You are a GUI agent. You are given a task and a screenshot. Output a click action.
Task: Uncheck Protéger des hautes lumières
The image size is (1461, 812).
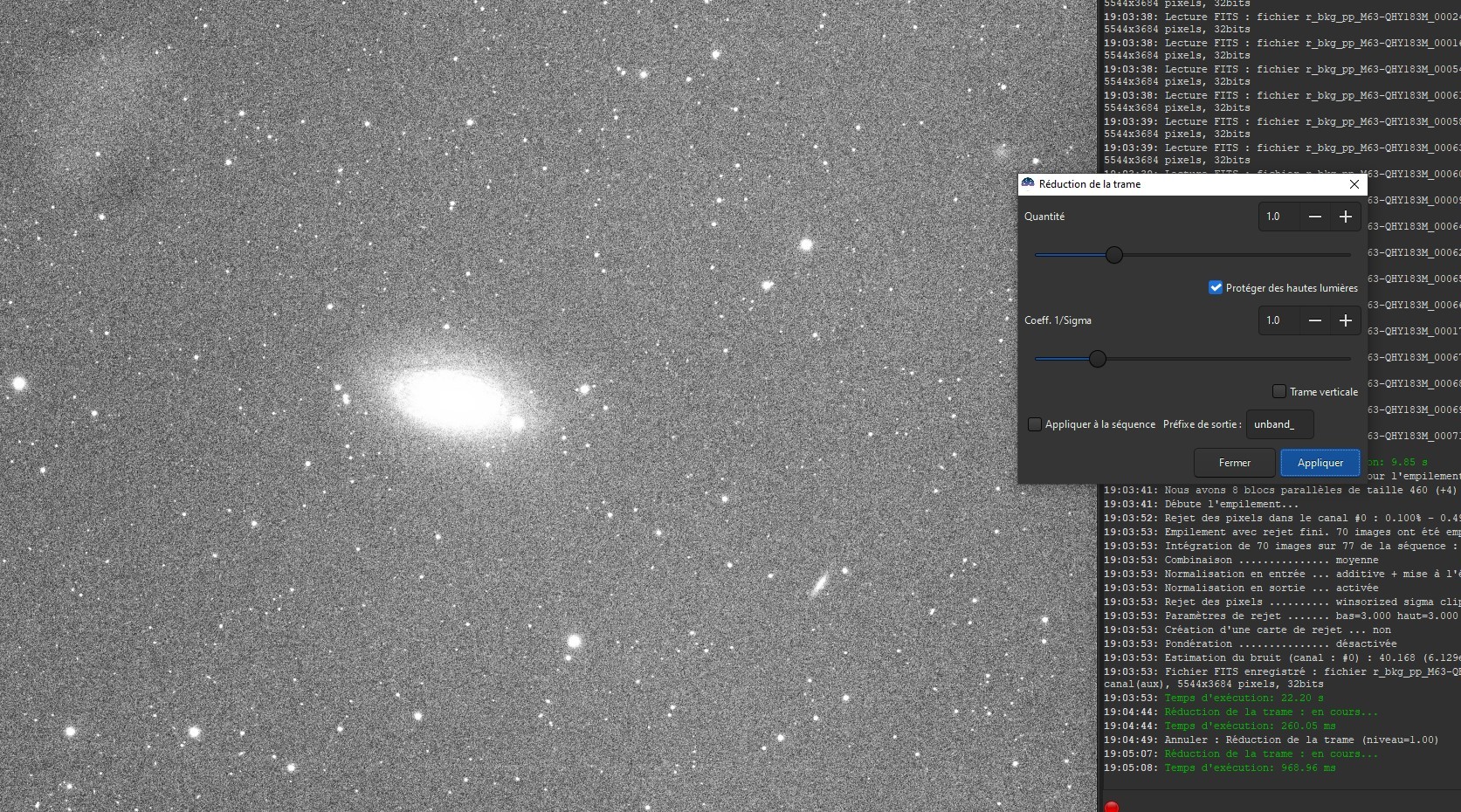(x=1216, y=287)
